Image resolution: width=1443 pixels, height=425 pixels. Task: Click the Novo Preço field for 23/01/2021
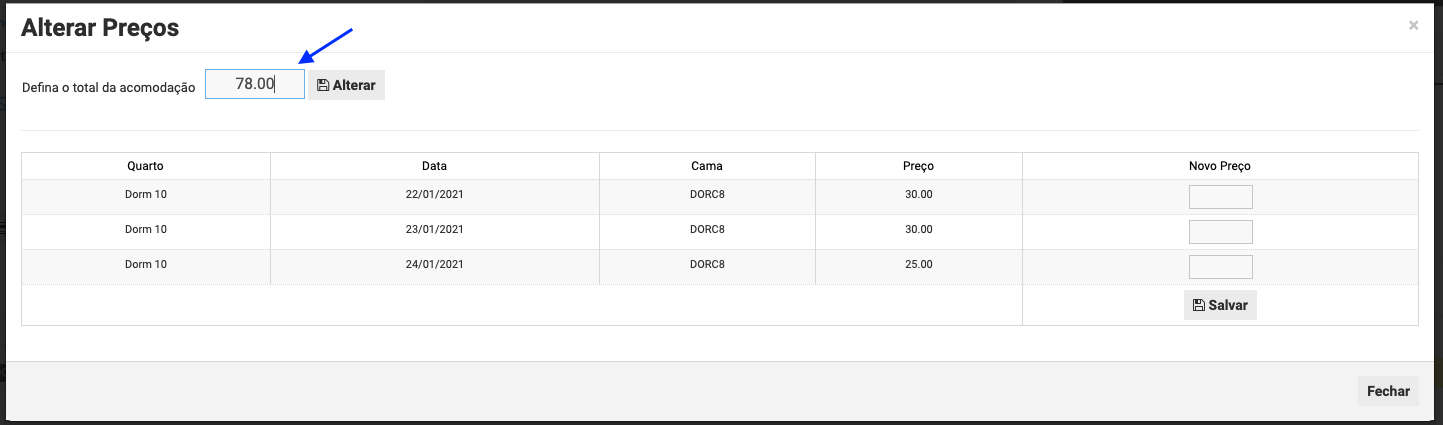pos(1220,231)
